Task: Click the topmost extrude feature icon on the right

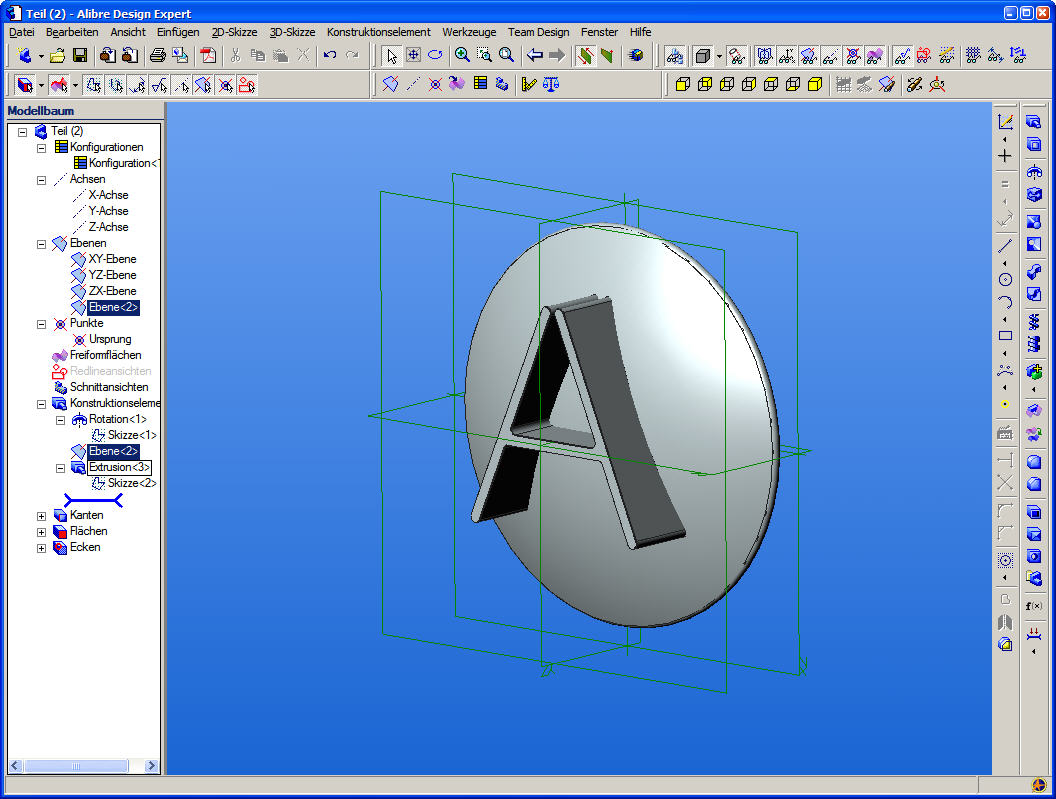Action: [x=1034, y=121]
